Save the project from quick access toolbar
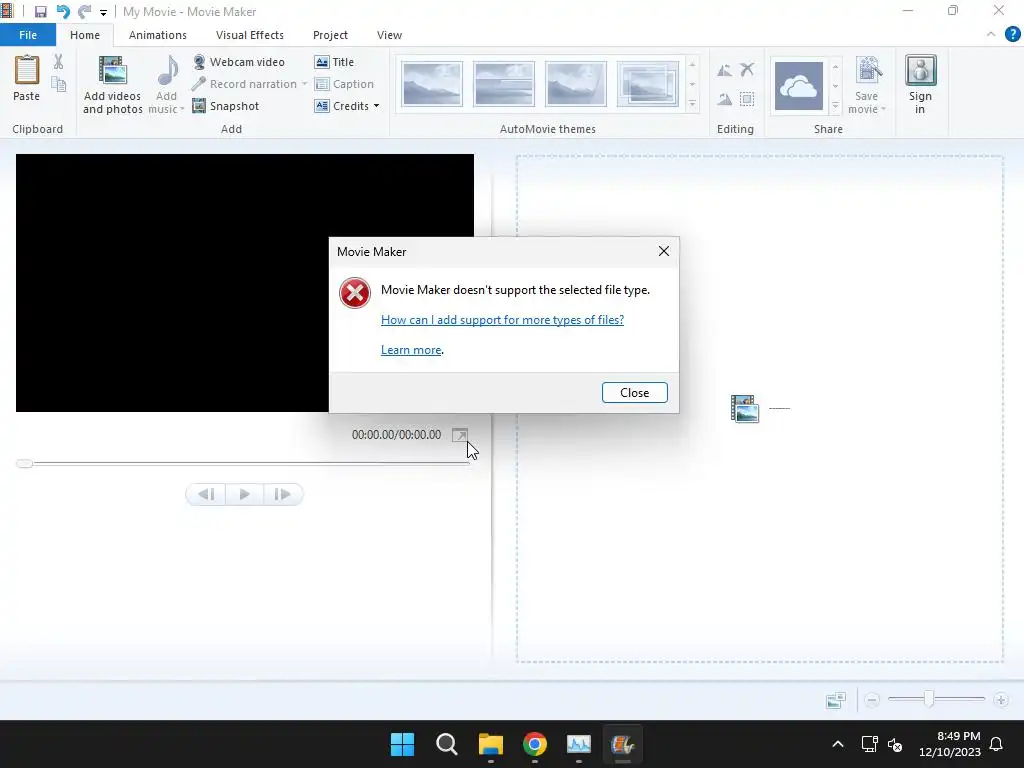Screen dimensions: 1024x768 tap(40, 12)
